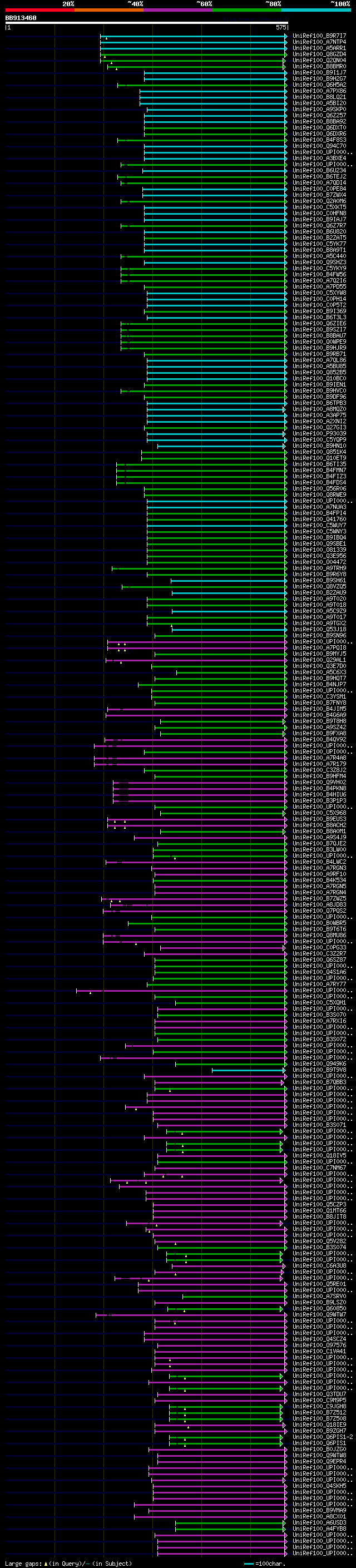Open hit UniRef100_Q8VZQ5 label
356x1568 pixels.
(x=319, y=586)
